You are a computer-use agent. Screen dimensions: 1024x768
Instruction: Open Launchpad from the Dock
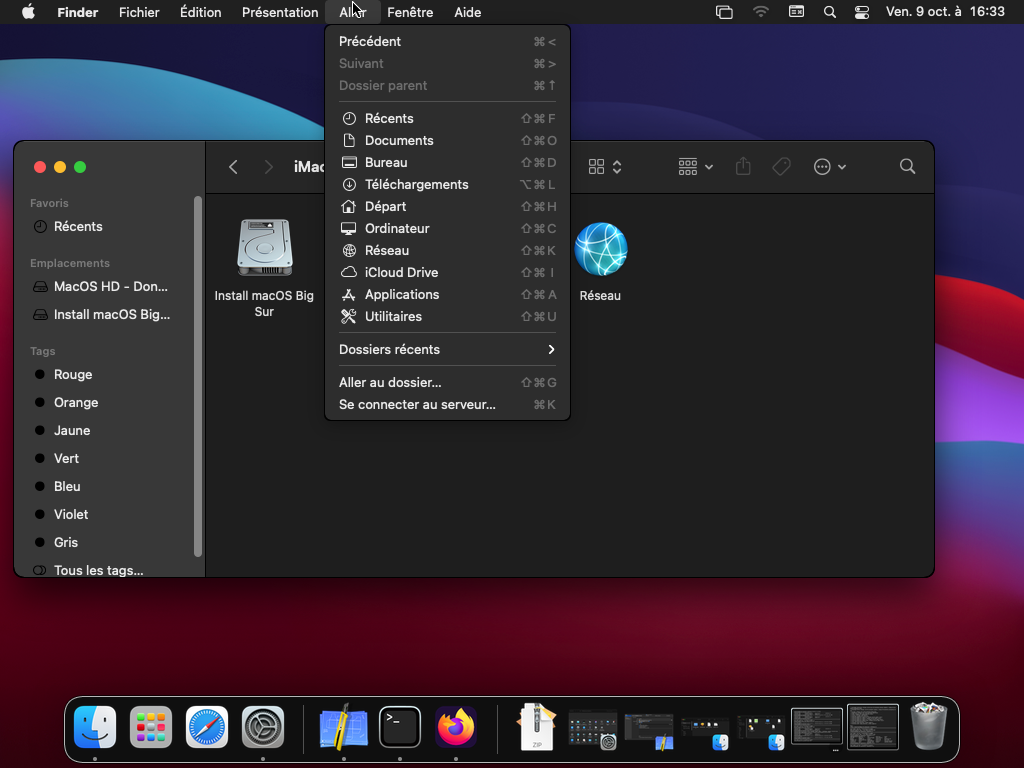click(151, 727)
